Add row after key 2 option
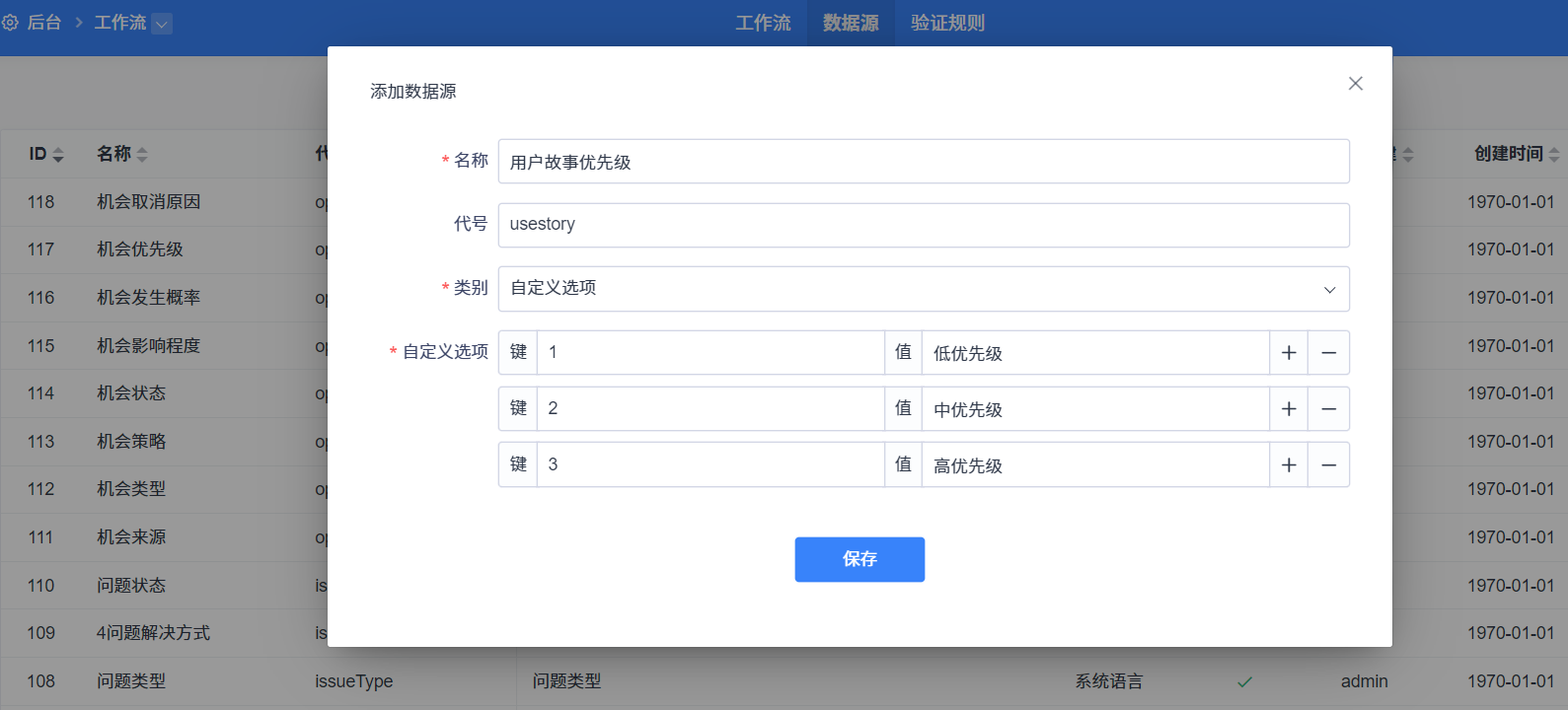 click(x=1289, y=409)
